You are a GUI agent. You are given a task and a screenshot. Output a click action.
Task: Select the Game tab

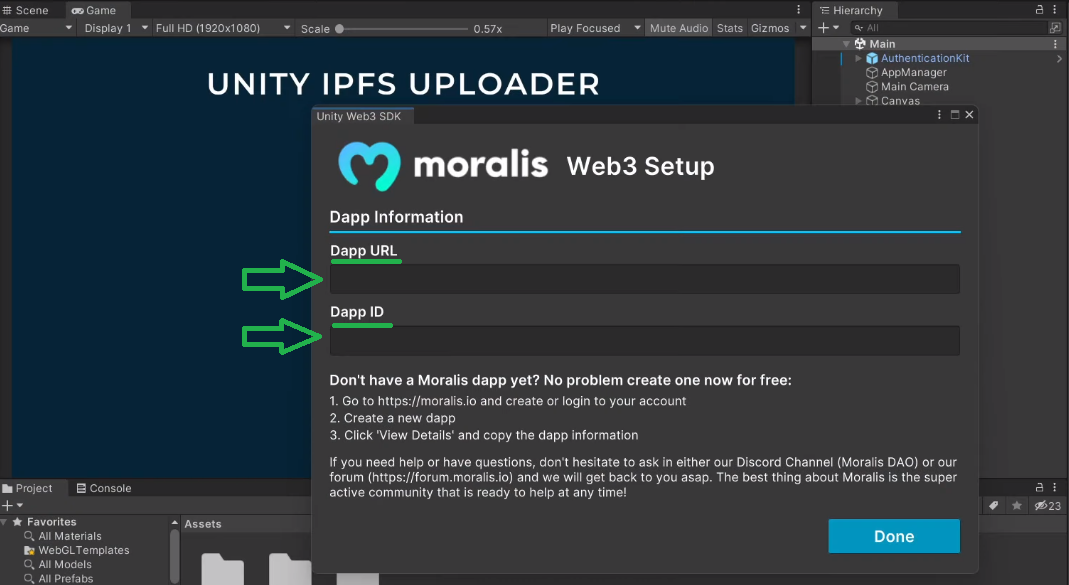coord(94,10)
